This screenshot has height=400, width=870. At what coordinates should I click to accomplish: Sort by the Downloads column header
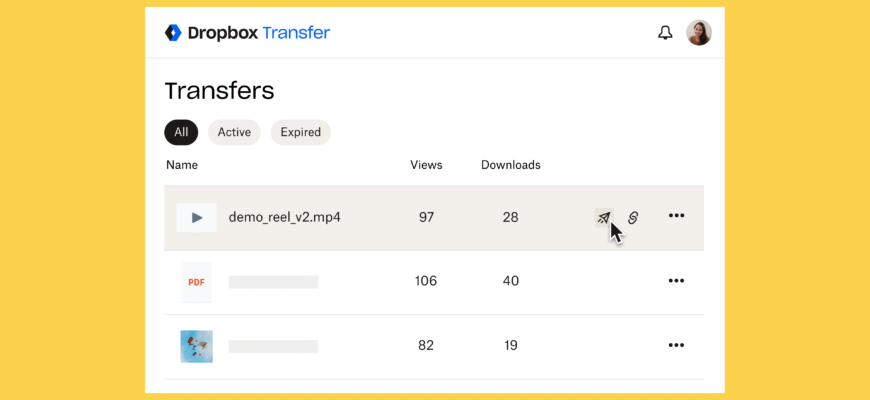click(x=510, y=165)
